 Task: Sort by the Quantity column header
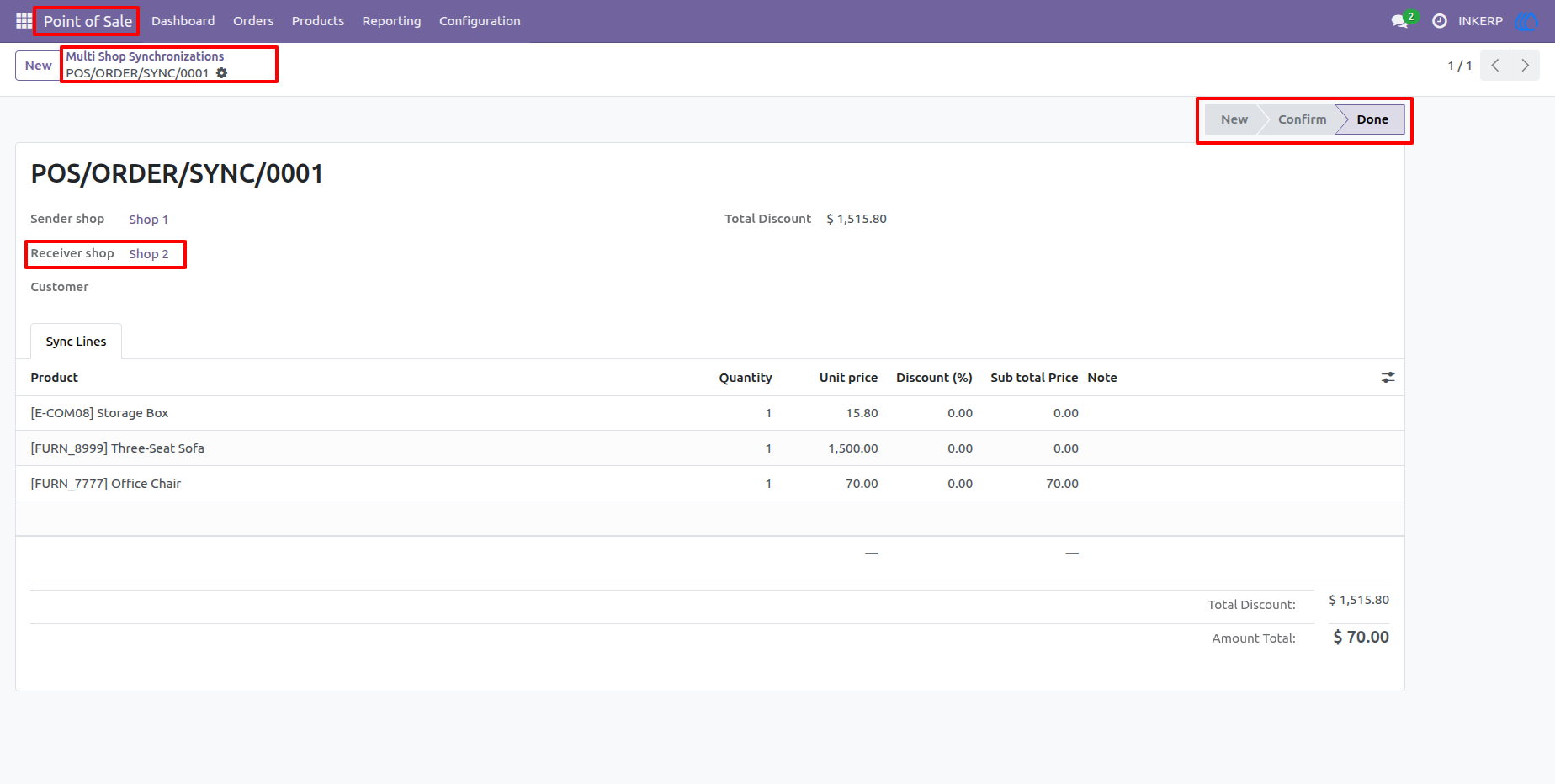[745, 378]
